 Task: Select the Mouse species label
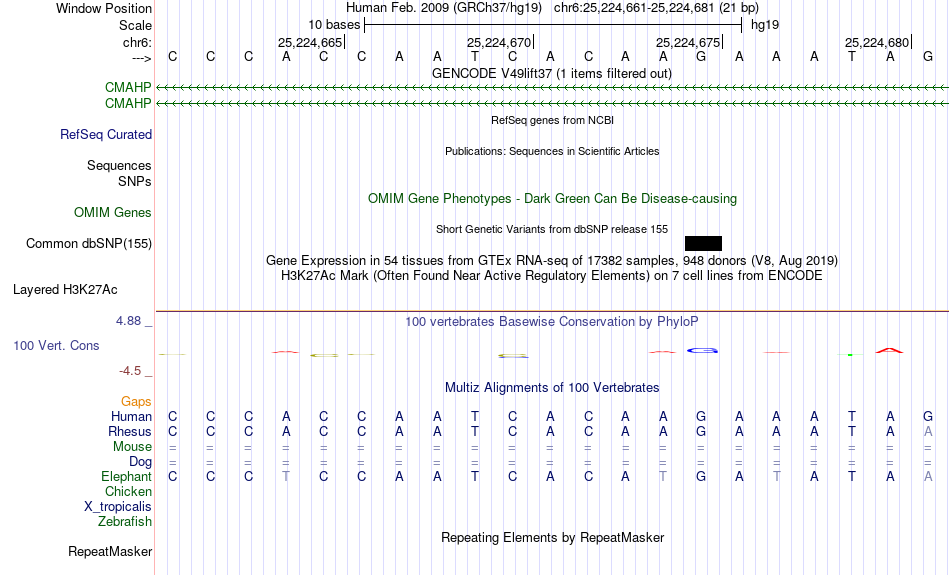132,447
